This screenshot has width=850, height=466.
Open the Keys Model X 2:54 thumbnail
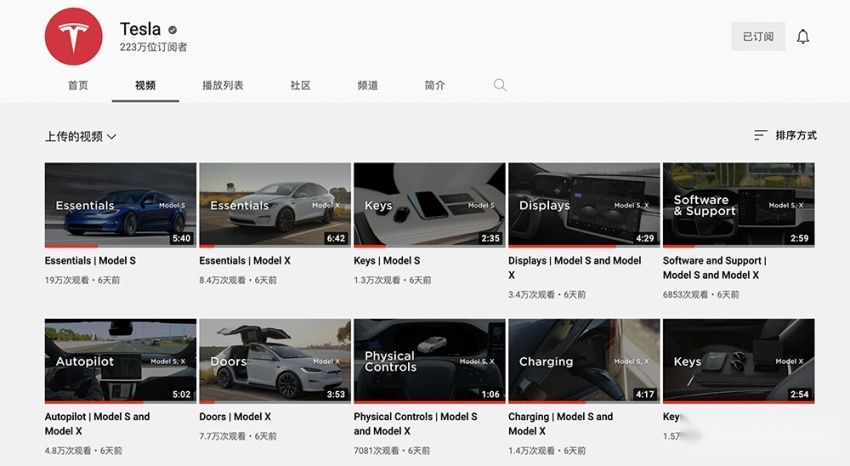[x=738, y=361]
